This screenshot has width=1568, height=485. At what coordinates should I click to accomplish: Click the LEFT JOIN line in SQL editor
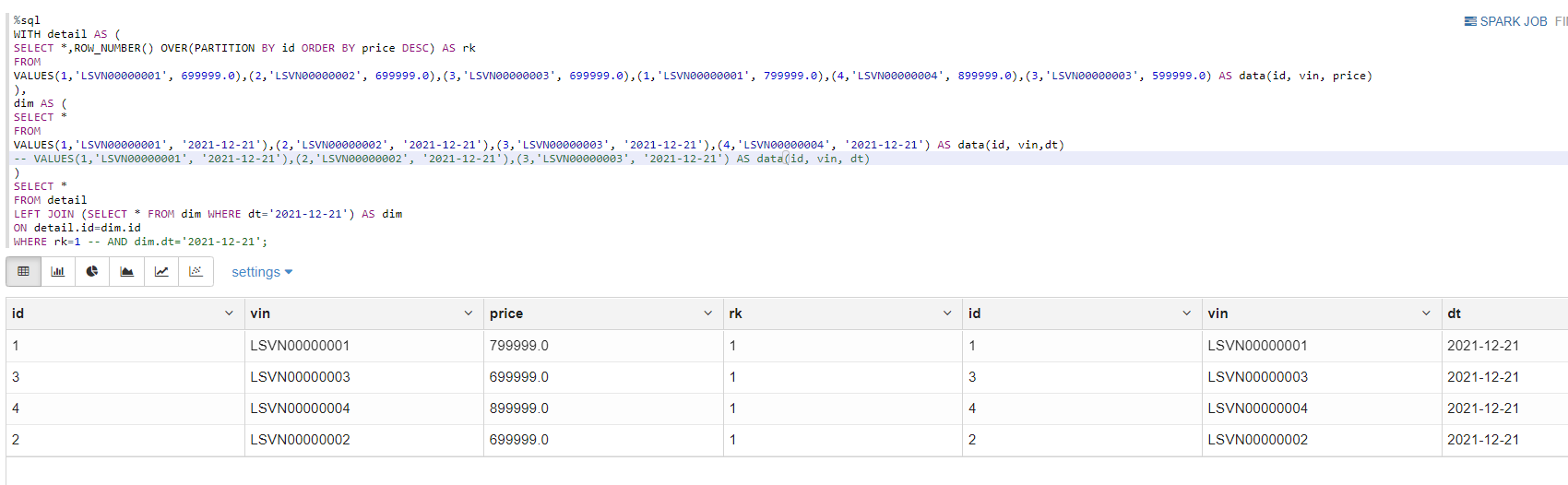click(x=208, y=214)
